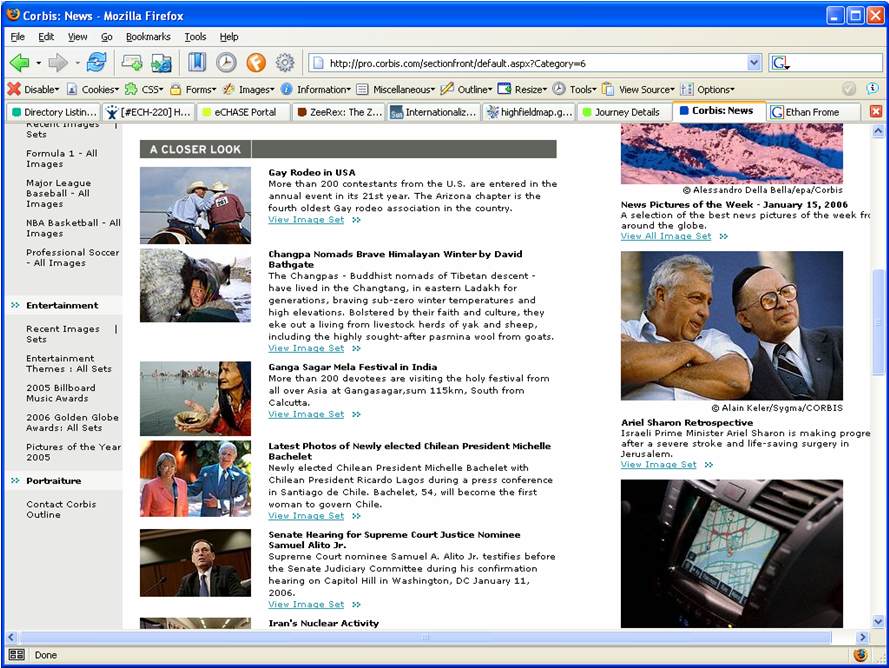The image size is (889, 668).
Task: Click the new tab toolbar icon
Action: (131, 63)
